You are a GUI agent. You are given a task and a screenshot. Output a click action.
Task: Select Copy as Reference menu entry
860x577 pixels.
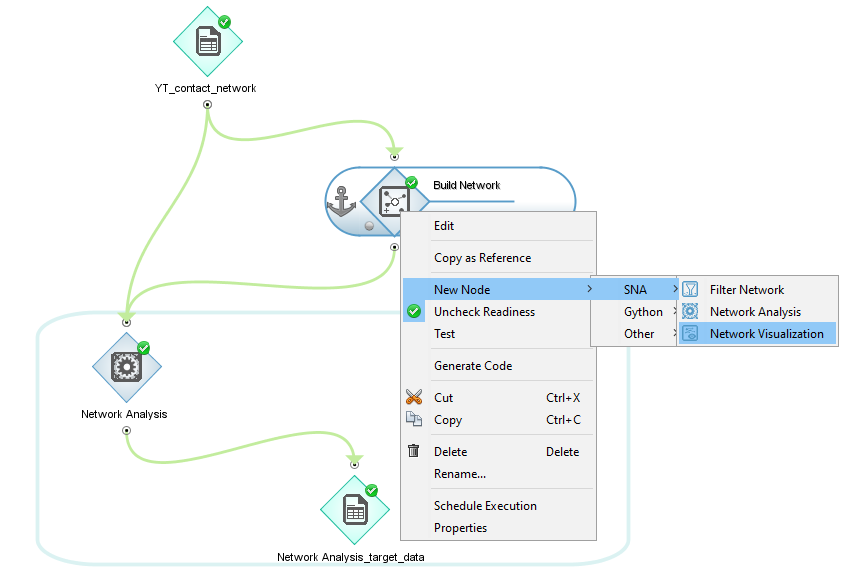tap(482, 258)
